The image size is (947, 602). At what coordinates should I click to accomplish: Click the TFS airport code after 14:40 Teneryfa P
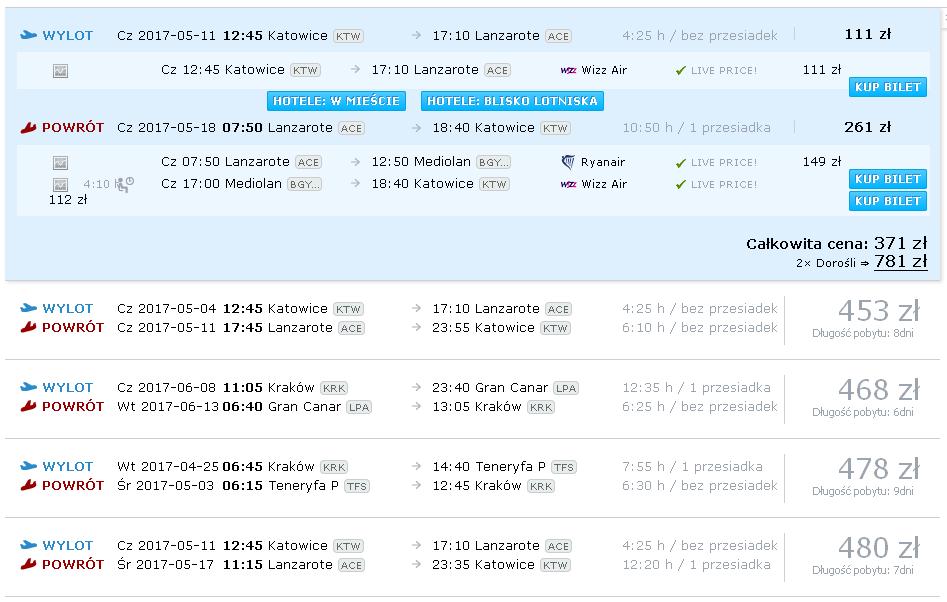coord(564,467)
